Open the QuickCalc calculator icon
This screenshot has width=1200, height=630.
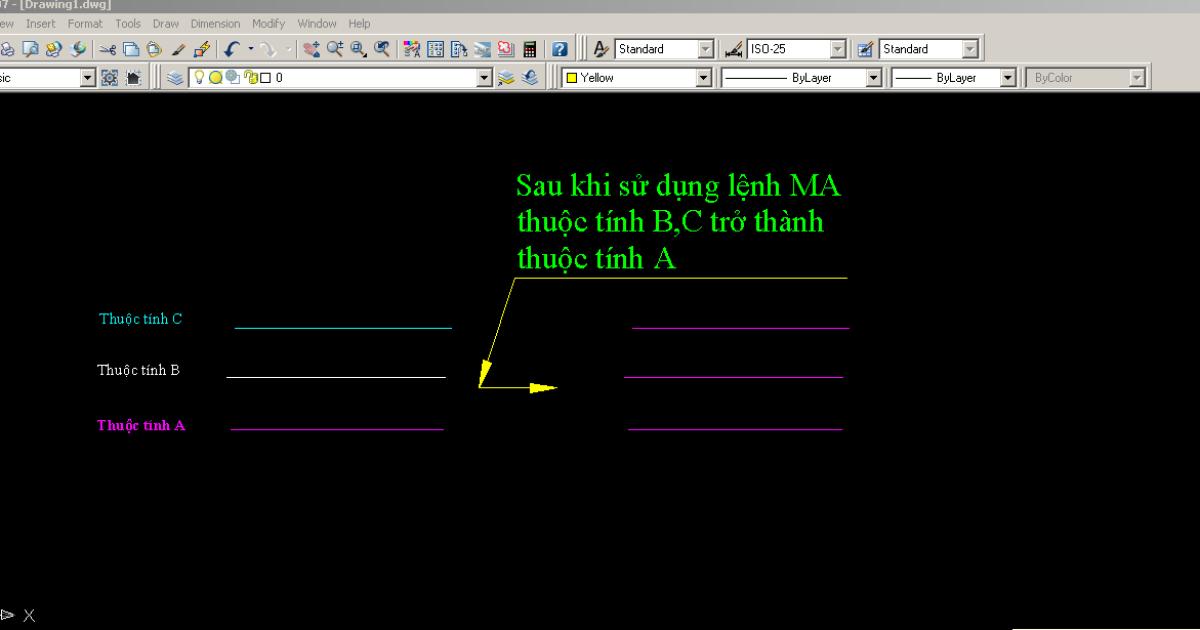click(529, 48)
